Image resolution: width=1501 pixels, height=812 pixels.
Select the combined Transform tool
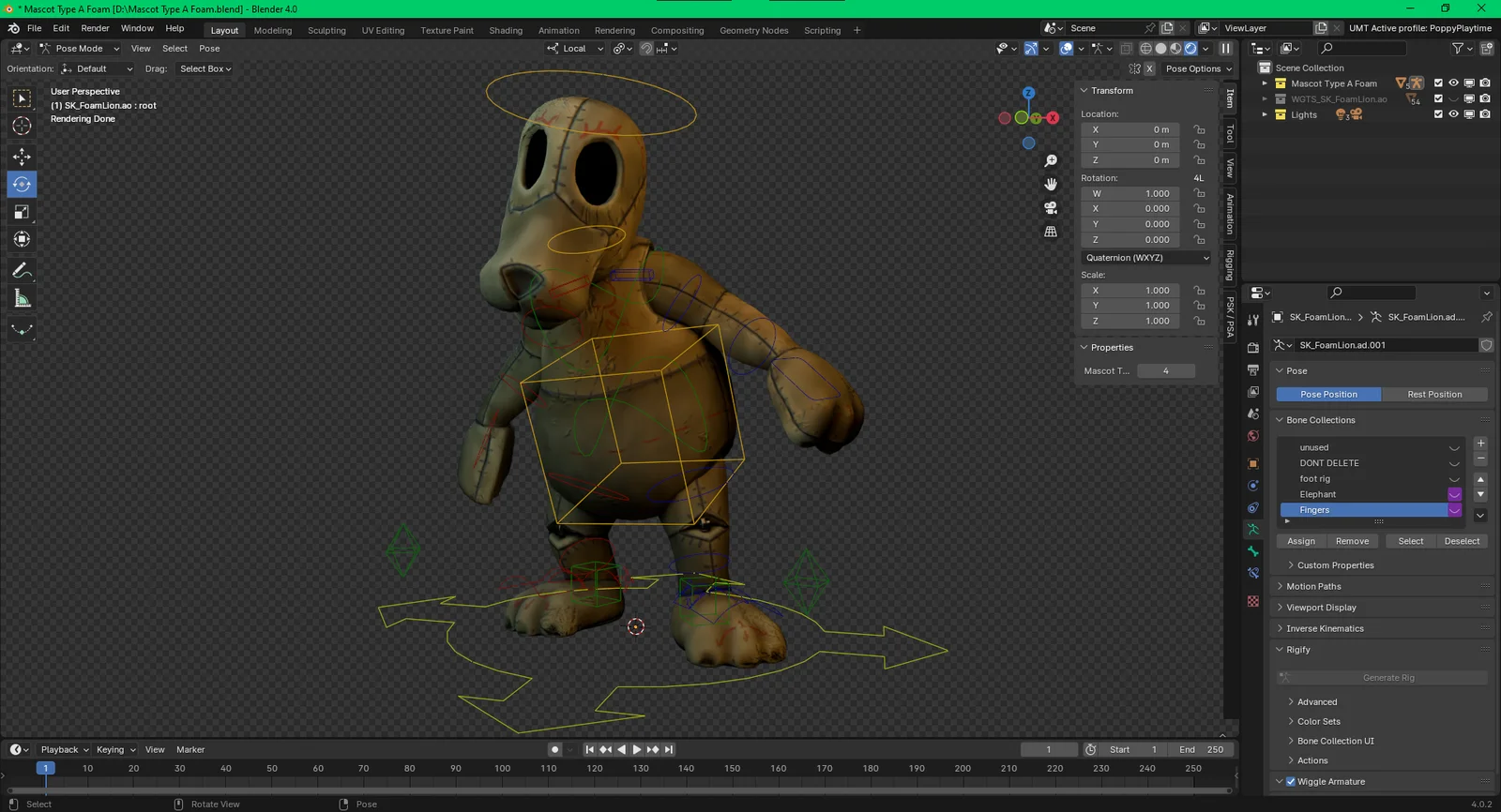pos(22,239)
